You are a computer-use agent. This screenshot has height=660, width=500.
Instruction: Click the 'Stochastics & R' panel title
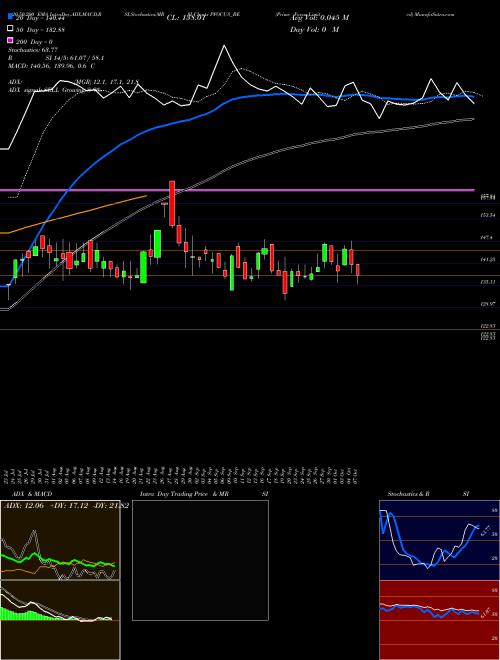click(409, 494)
